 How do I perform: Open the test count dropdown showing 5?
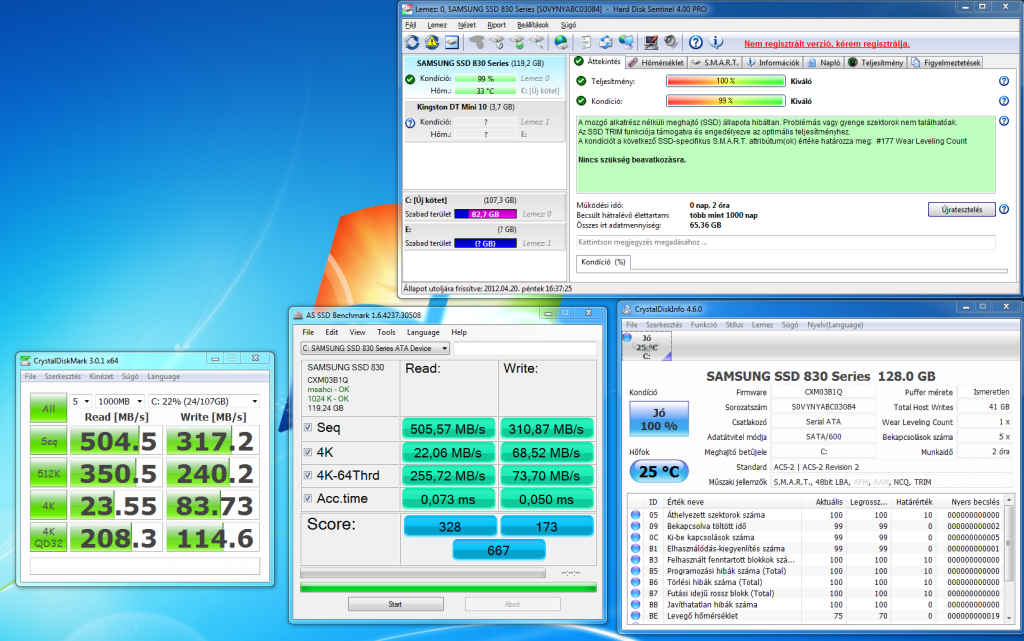(x=81, y=401)
